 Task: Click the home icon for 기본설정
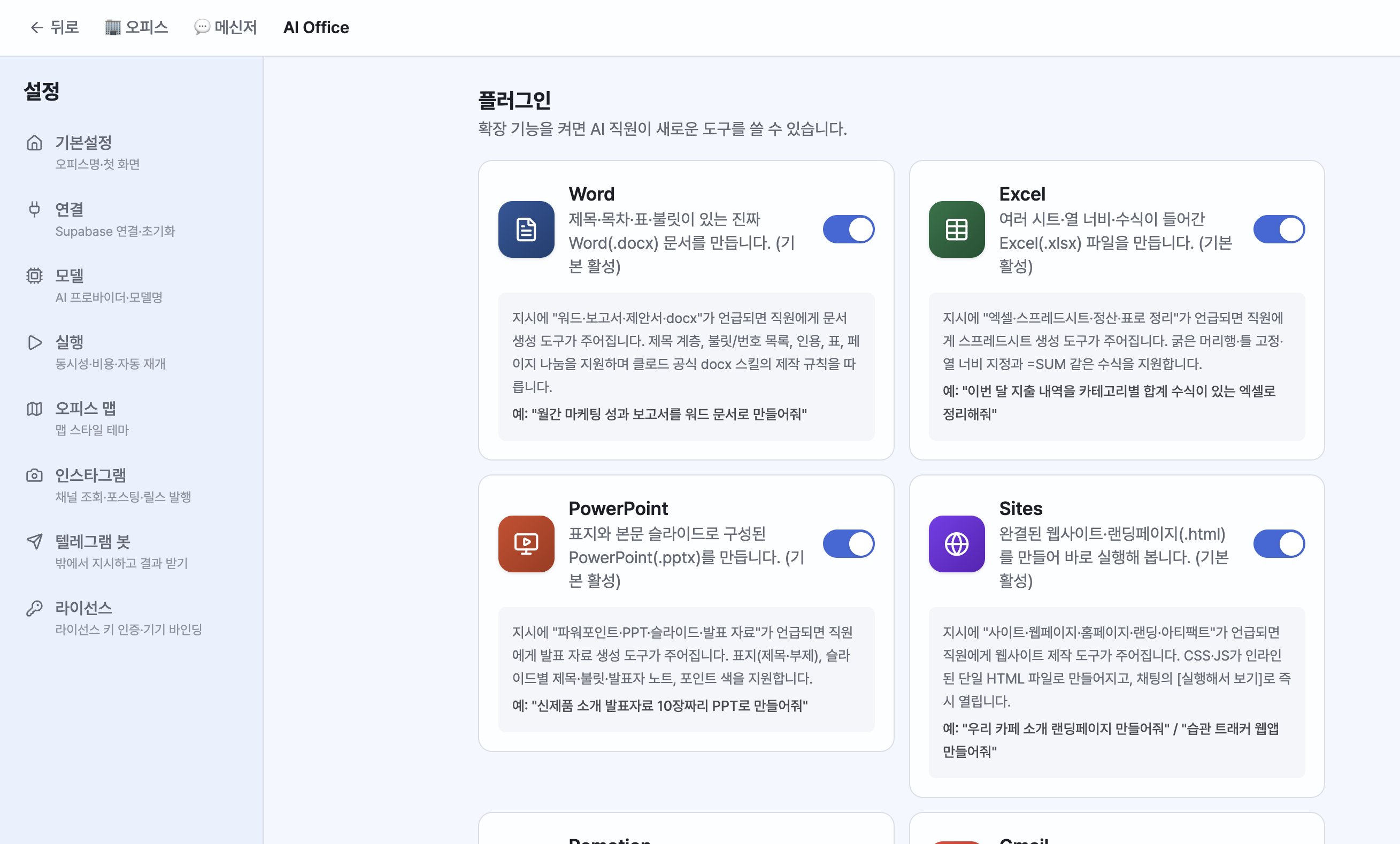point(35,143)
